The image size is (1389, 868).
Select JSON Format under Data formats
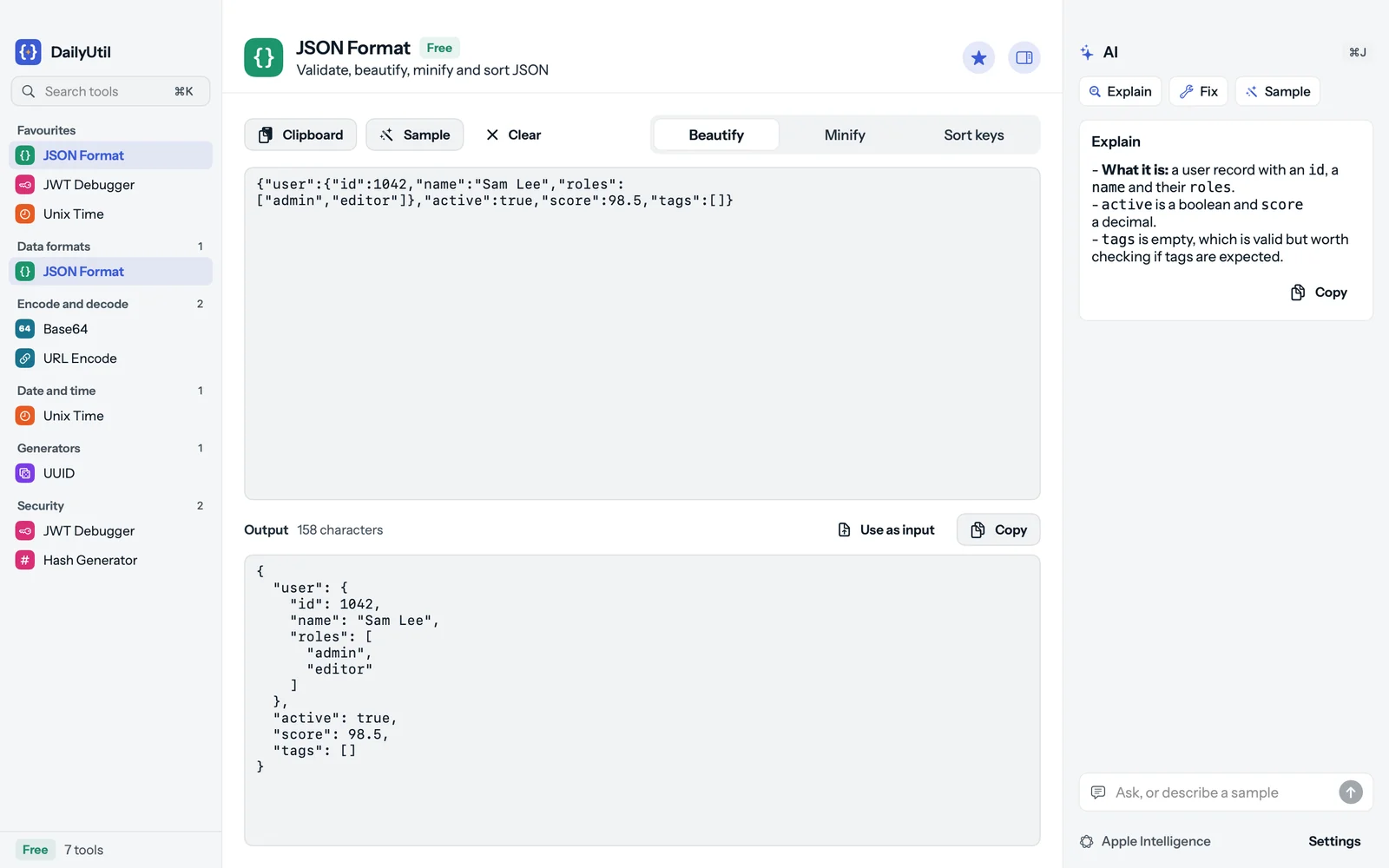111,272
